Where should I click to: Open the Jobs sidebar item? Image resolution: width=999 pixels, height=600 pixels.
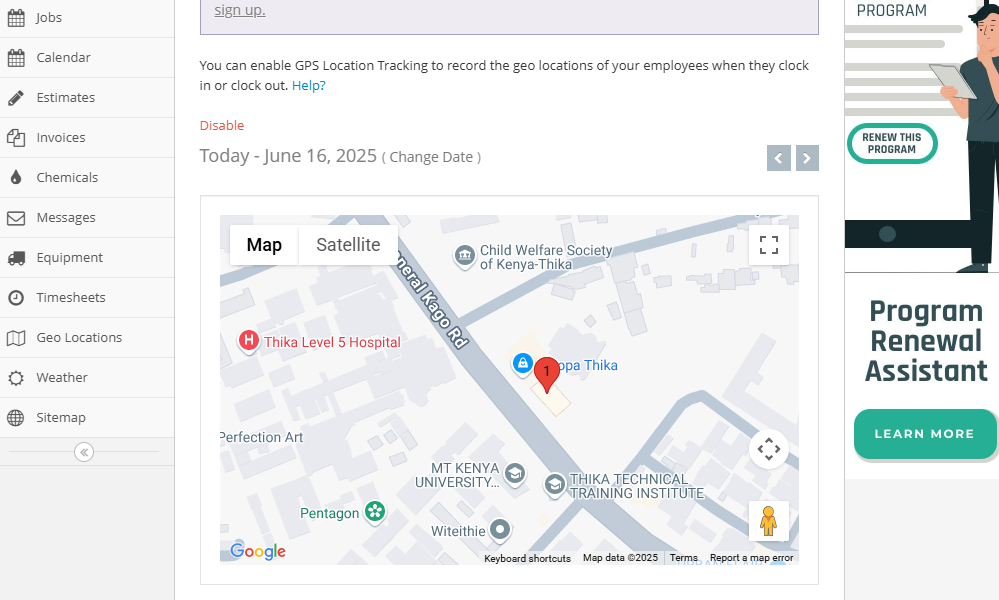87,18
